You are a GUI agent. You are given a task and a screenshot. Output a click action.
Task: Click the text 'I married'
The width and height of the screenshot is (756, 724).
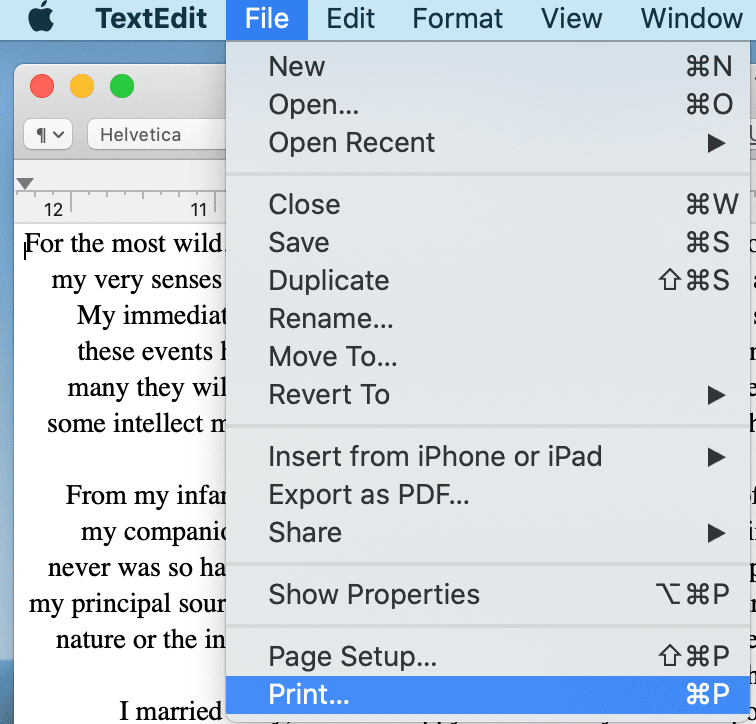[170, 711]
